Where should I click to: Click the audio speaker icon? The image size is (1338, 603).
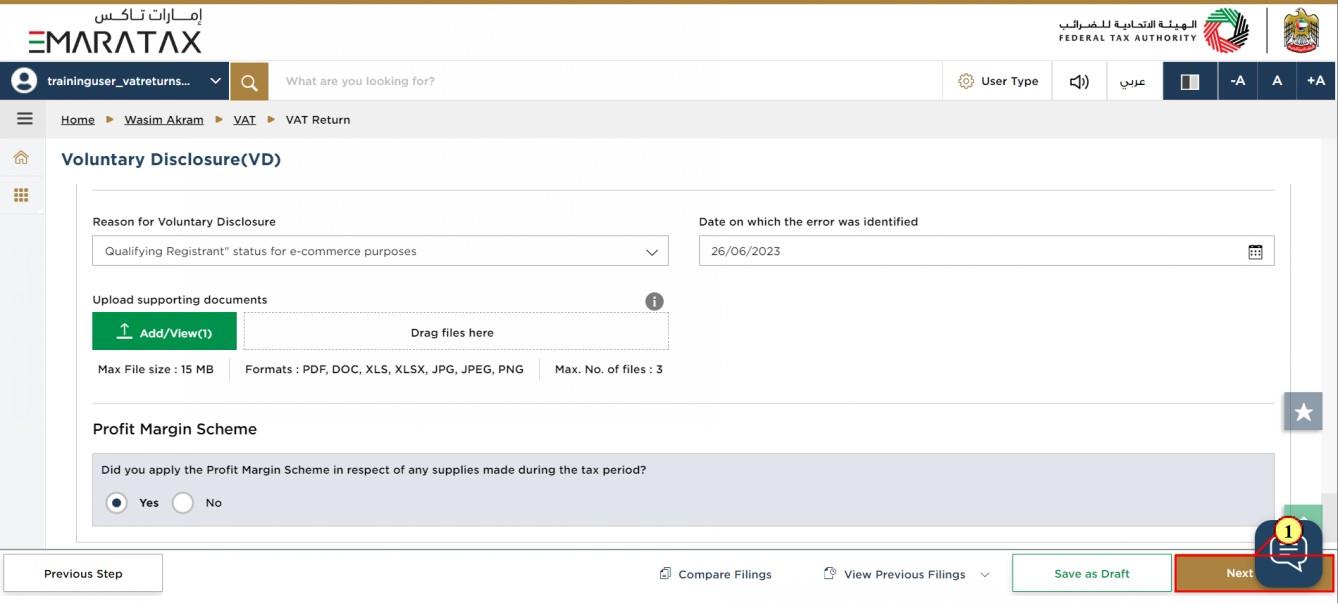click(1079, 82)
